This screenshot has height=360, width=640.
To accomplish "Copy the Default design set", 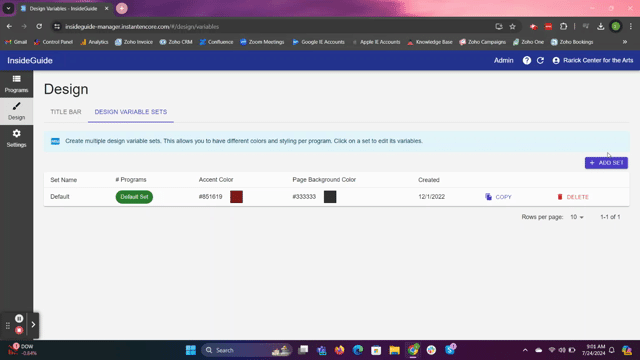I will coord(498,197).
